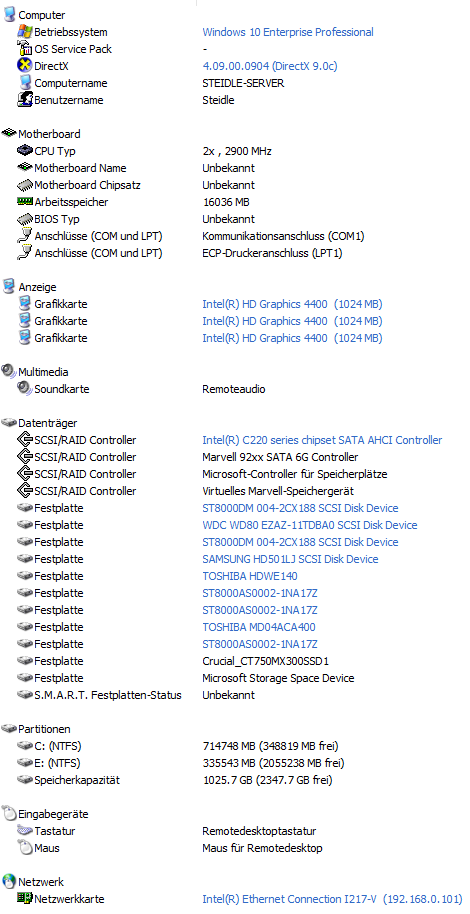Click the Eingabegeräte mouse icon
Screen dimensions: 470x914
[x=9, y=813]
